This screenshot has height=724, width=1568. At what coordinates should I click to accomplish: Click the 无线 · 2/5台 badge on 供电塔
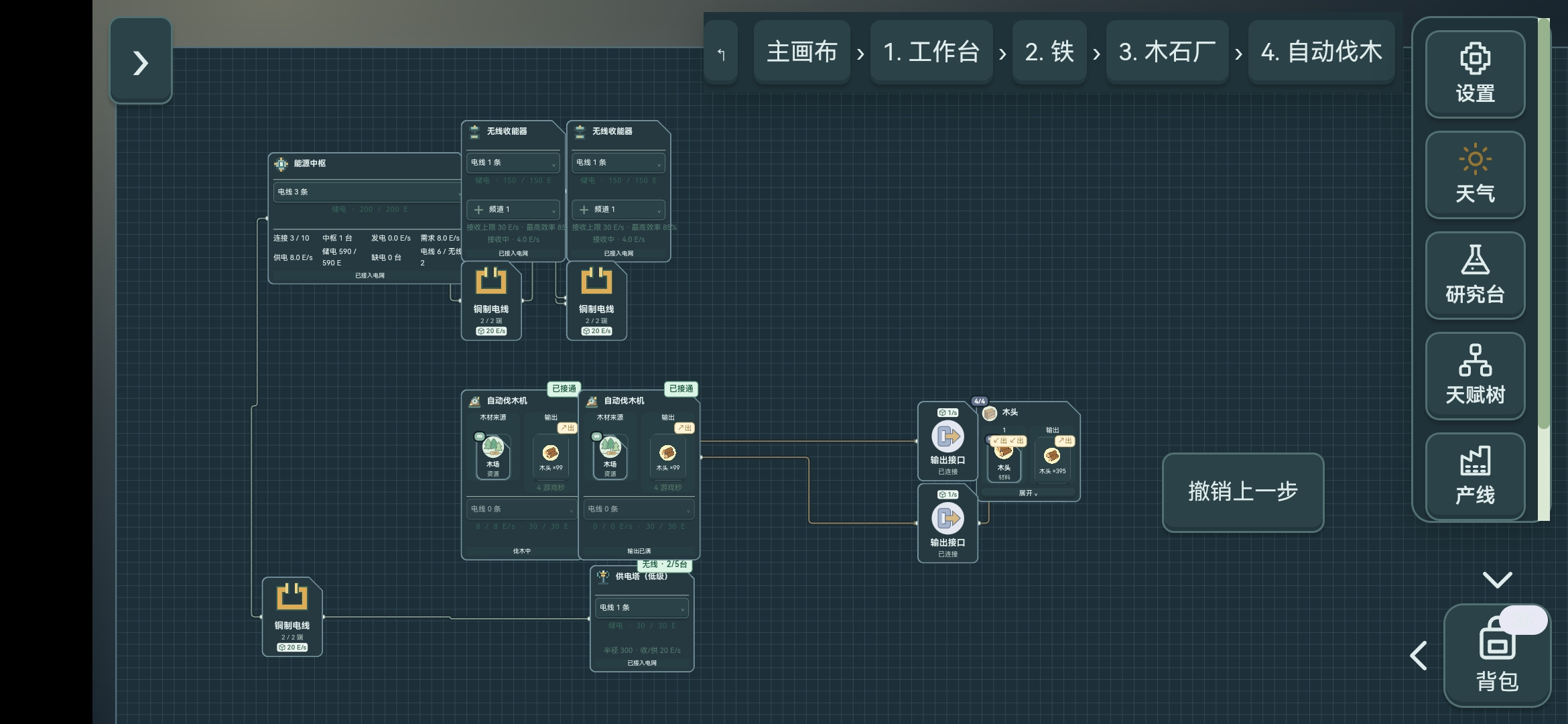tap(664, 565)
